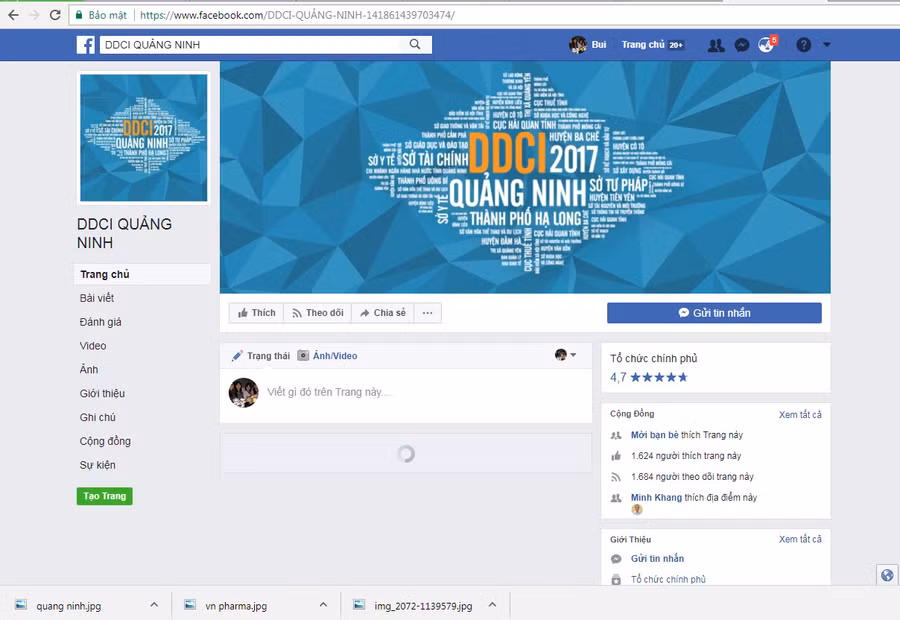
Task: Switch to the Ảnh/Video composer tab
Action: coord(334,355)
